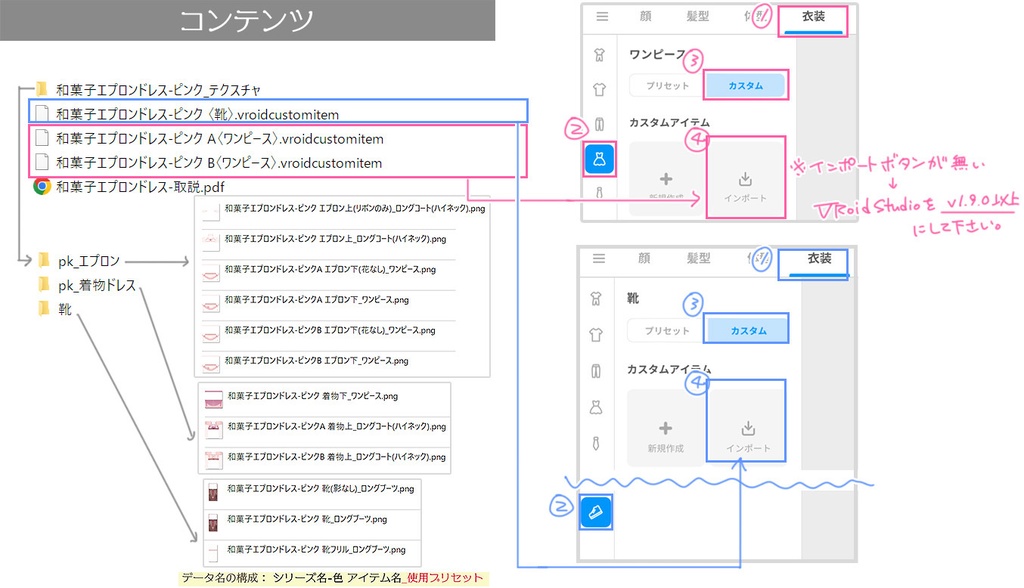Open 髪型 tab in upper panel
This screenshot has width=1024, height=588.
tap(697, 16)
